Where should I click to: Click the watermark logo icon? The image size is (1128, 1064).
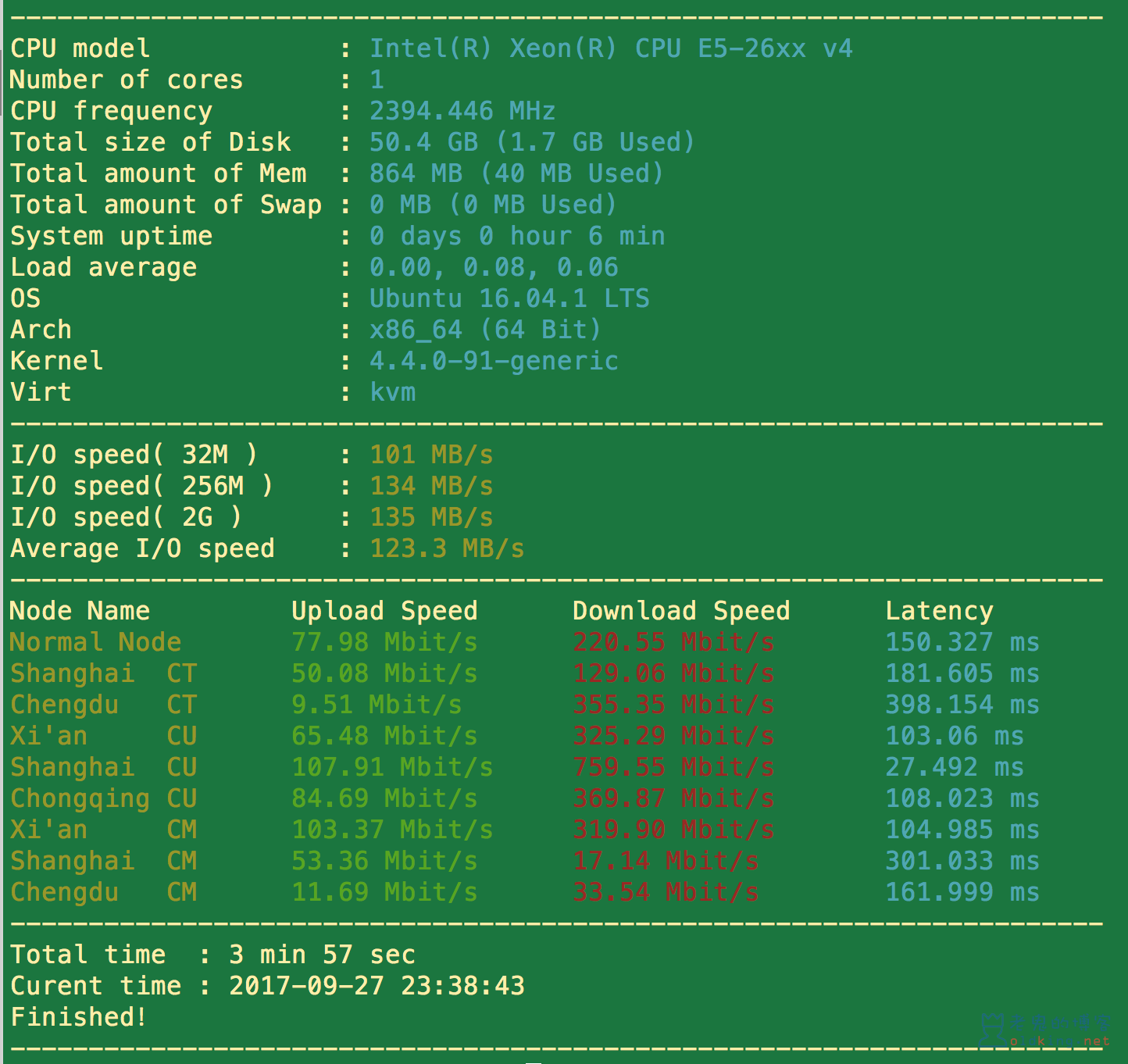pyautogui.click(x=992, y=1030)
